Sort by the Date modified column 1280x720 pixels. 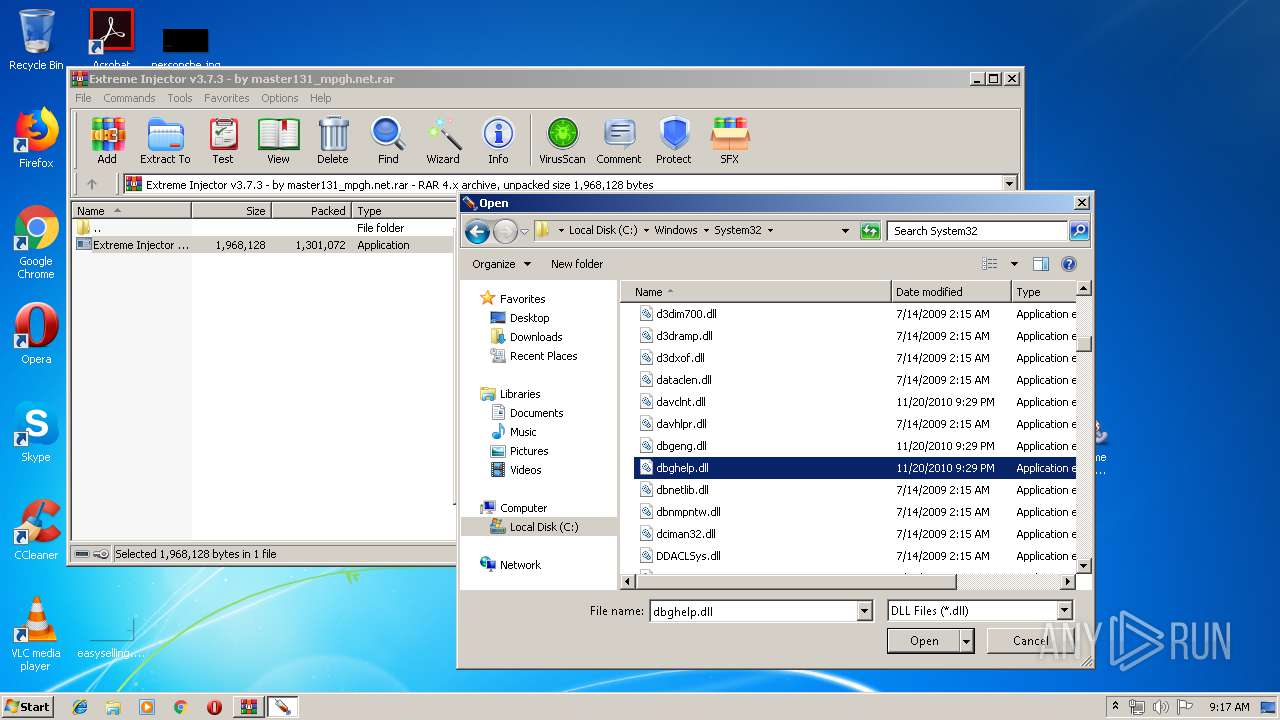point(951,292)
